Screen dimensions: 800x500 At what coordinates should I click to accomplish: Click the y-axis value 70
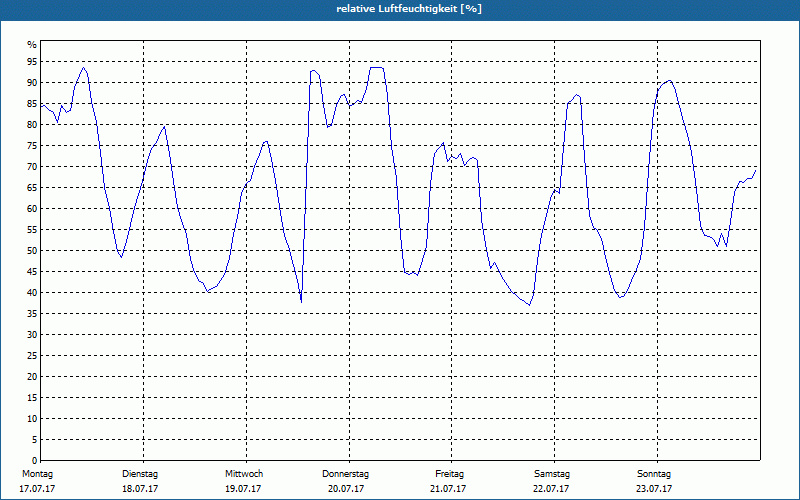(x=32, y=167)
